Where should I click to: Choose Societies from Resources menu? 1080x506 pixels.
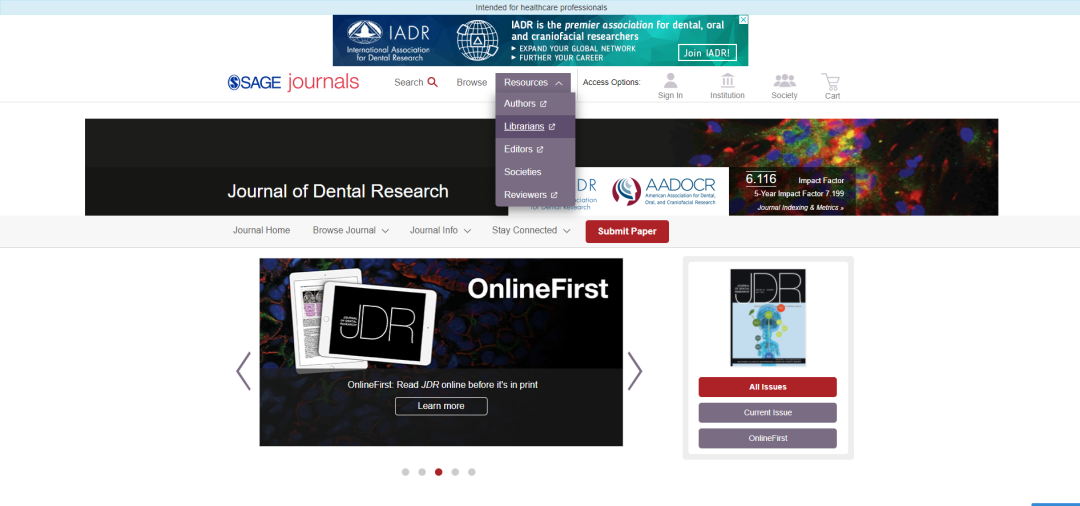(522, 172)
